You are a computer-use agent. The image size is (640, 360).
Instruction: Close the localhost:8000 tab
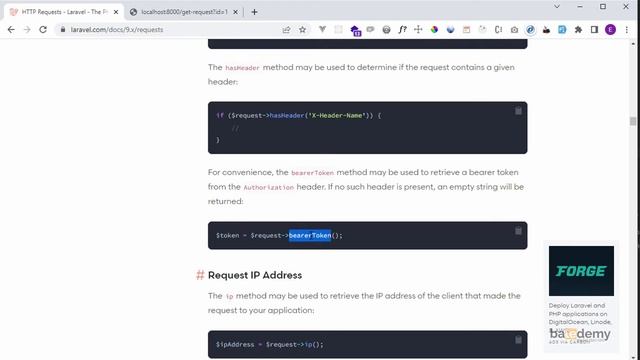click(x=235, y=12)
